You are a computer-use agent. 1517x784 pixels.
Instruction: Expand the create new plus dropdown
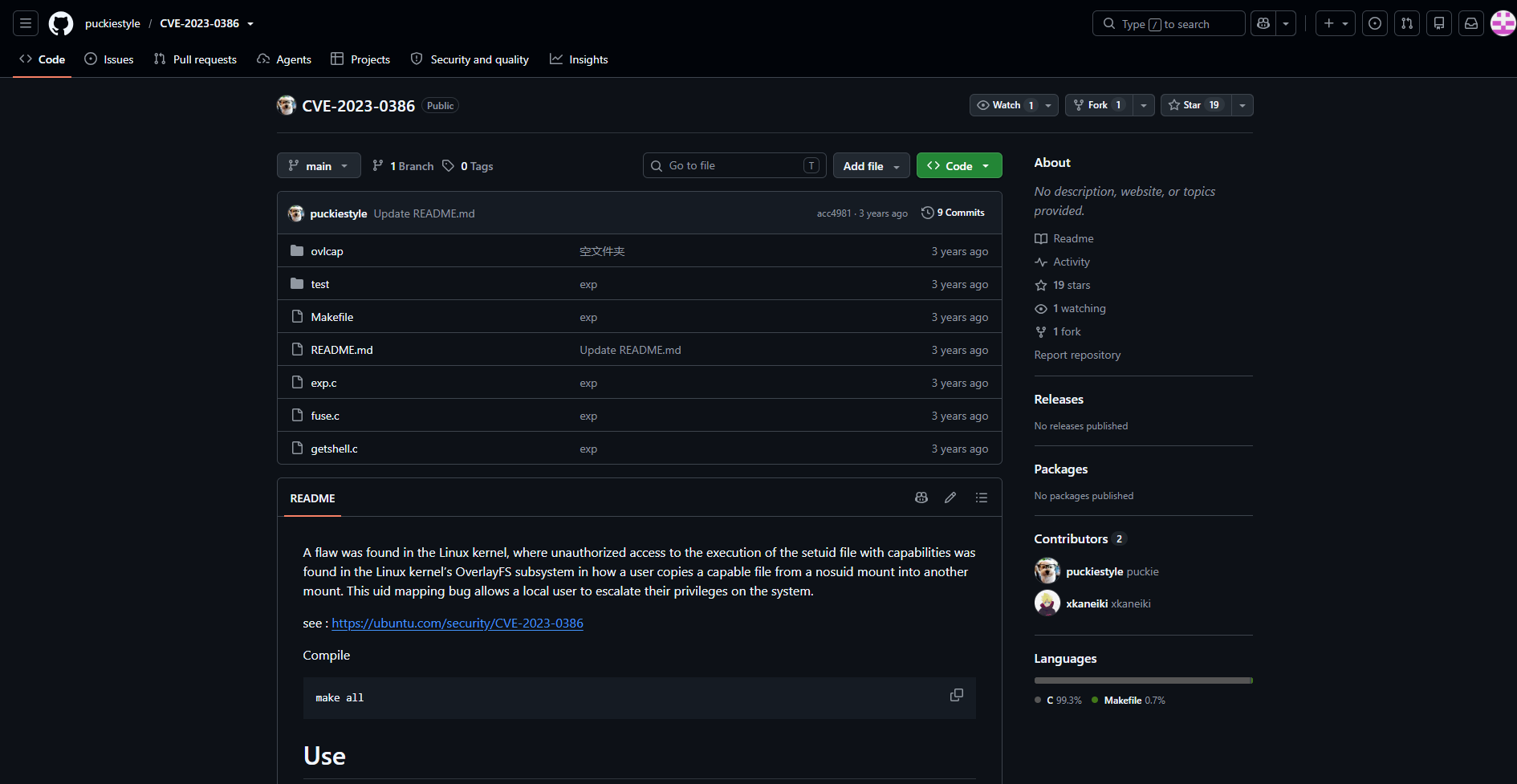[x=1336, y=23]
